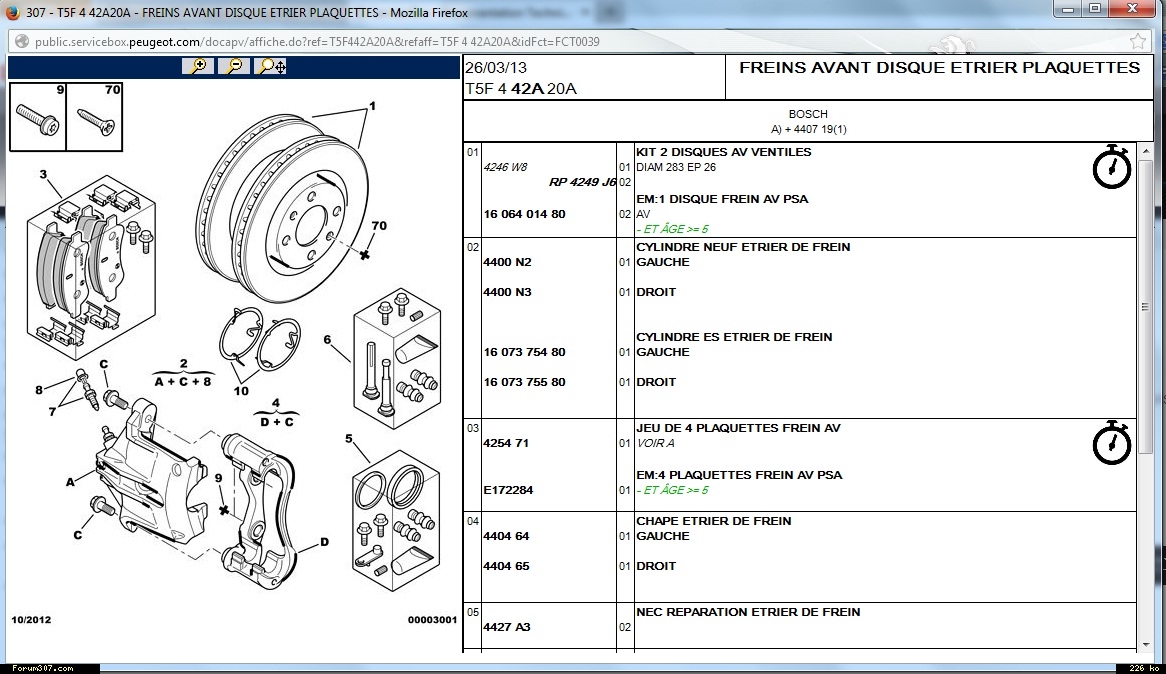Viewport: 1166px width, 674px height.
Task: Click part number 16 073 754 80
Action: pyautogui.click(x=524, y=351)
